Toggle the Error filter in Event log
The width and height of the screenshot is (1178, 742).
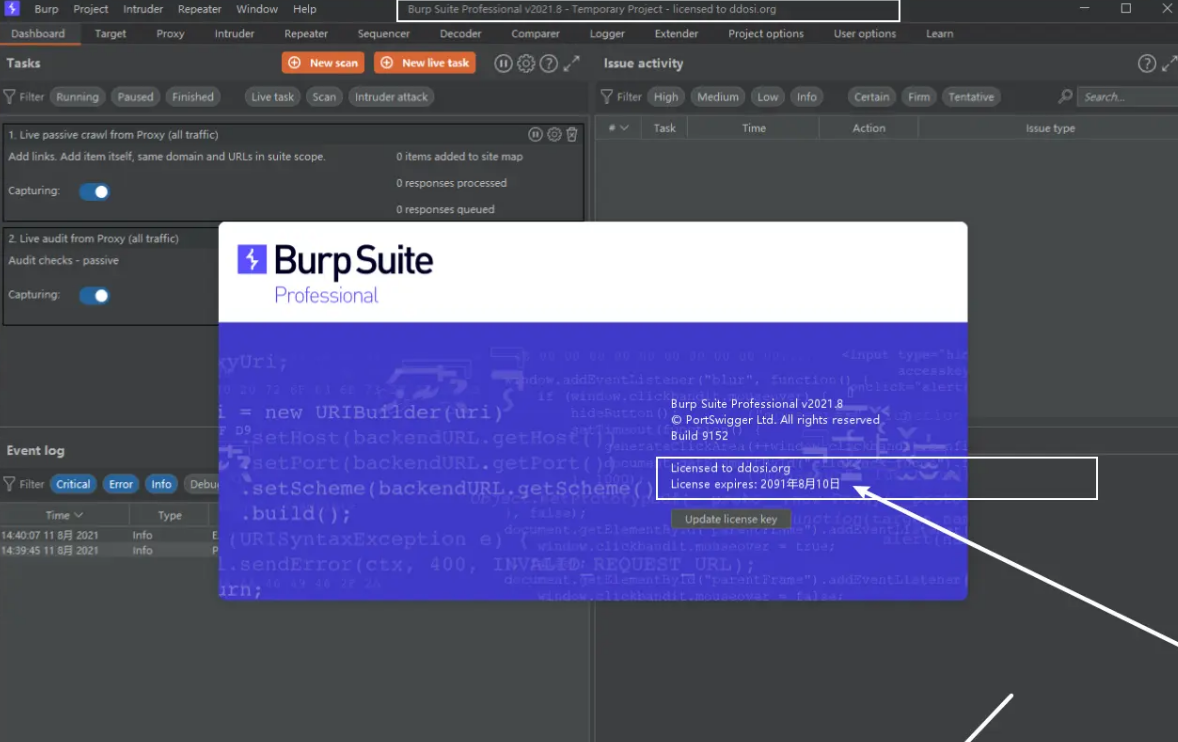pos(121,484)
